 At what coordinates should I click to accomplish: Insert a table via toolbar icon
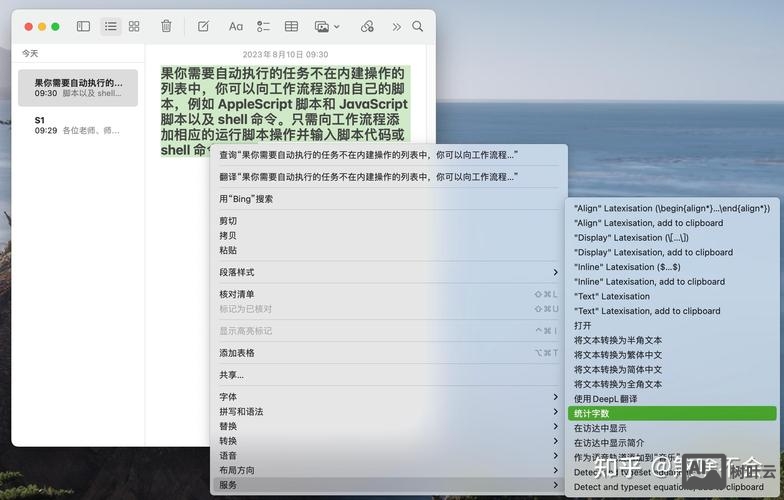(291, 26)
